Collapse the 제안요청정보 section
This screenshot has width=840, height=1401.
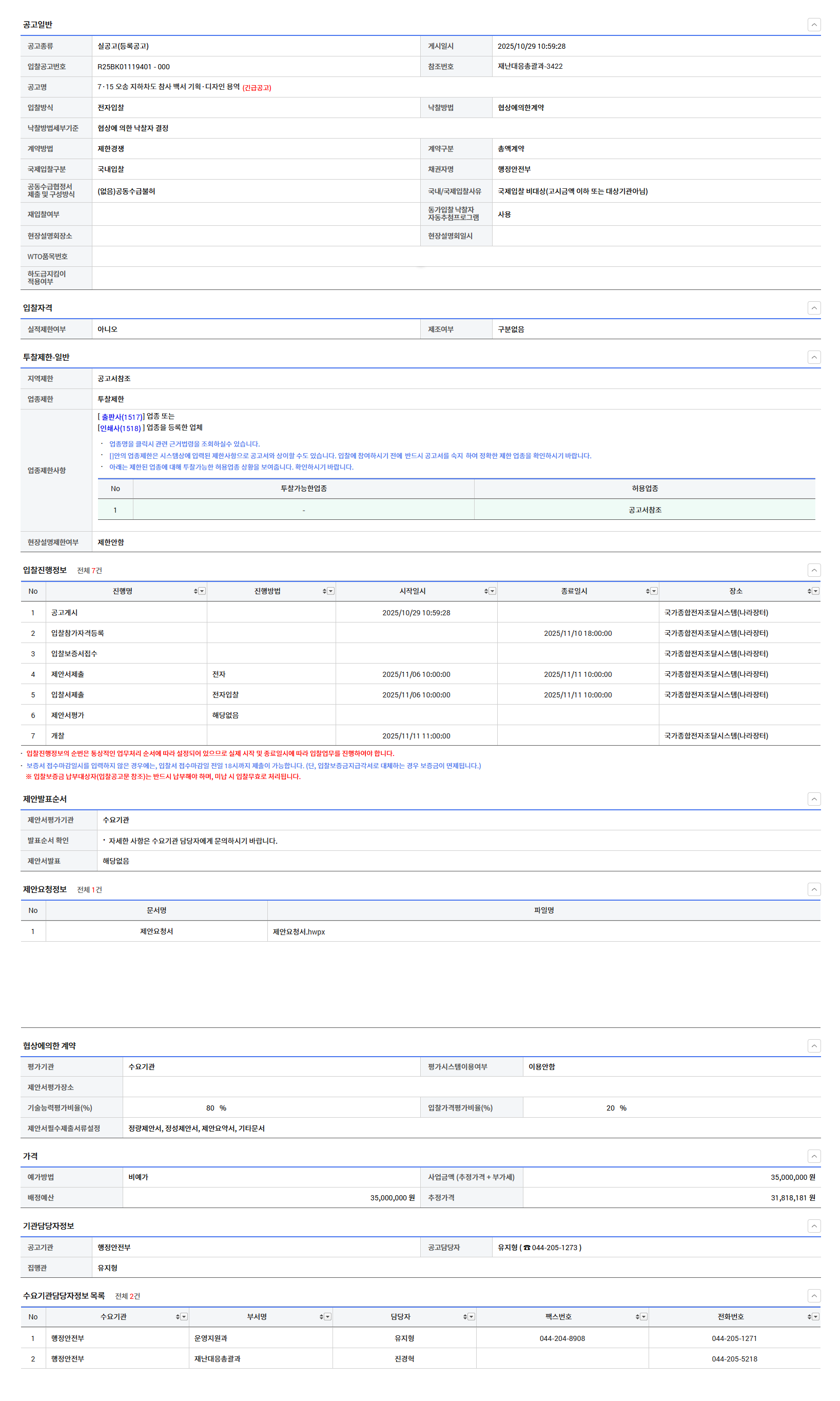813,889
